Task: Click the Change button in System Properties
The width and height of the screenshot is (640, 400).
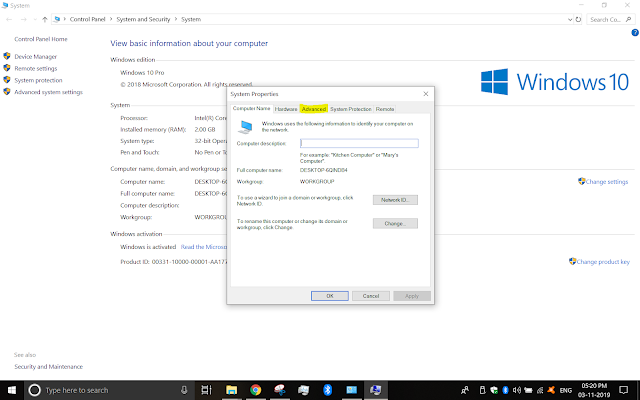Action: click(395, 224)
